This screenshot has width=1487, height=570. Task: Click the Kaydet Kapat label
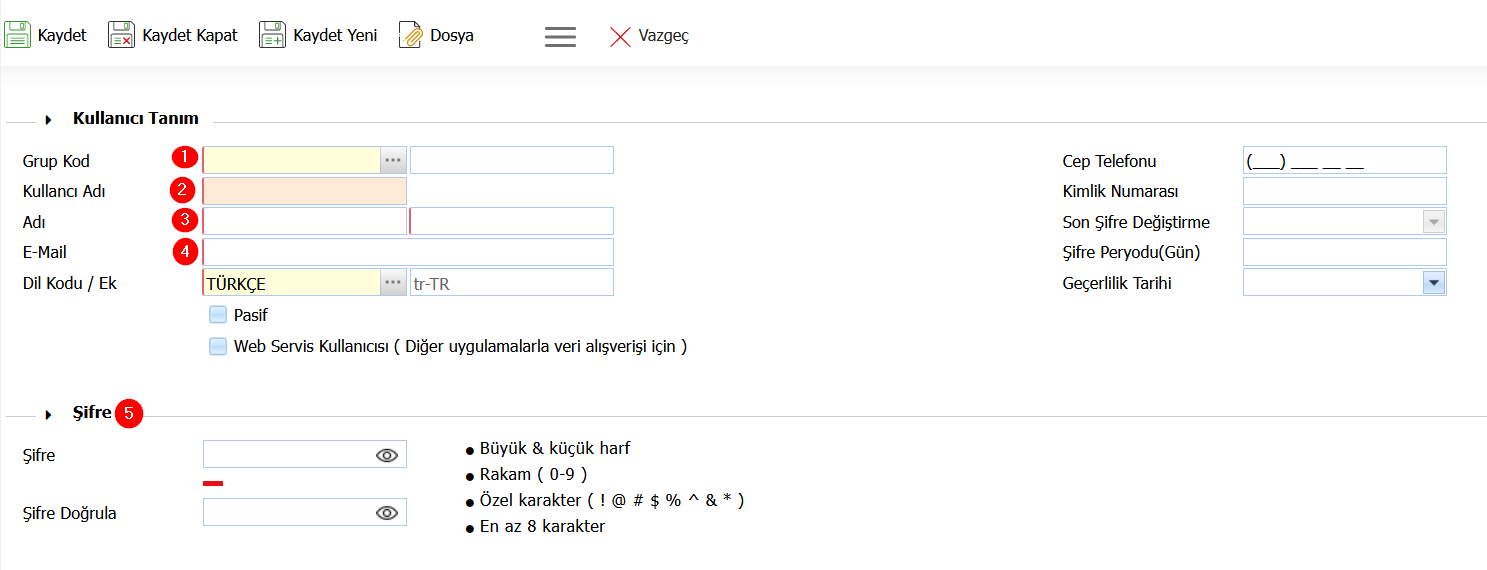coord(190,36)
